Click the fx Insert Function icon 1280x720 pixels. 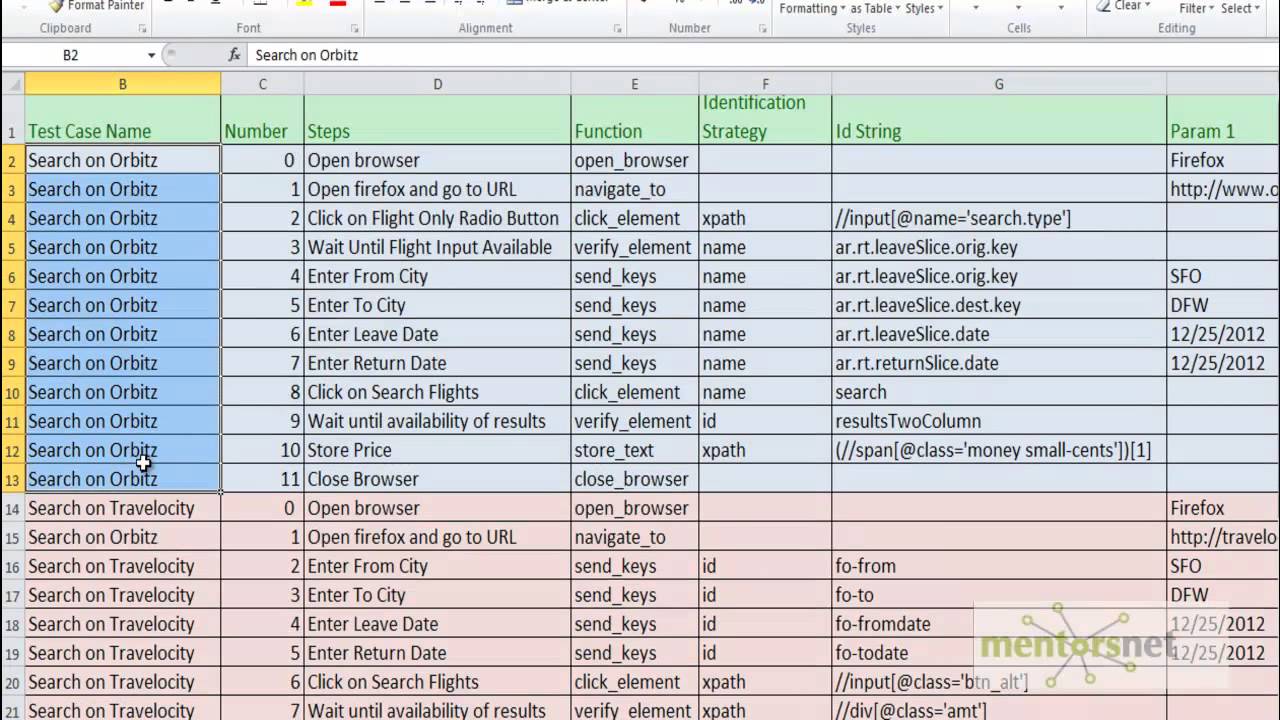click(x=234, y=55)
